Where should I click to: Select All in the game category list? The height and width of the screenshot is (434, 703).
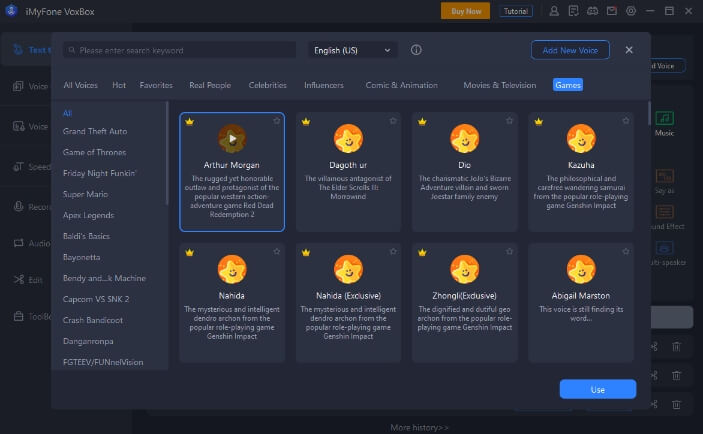67,113
